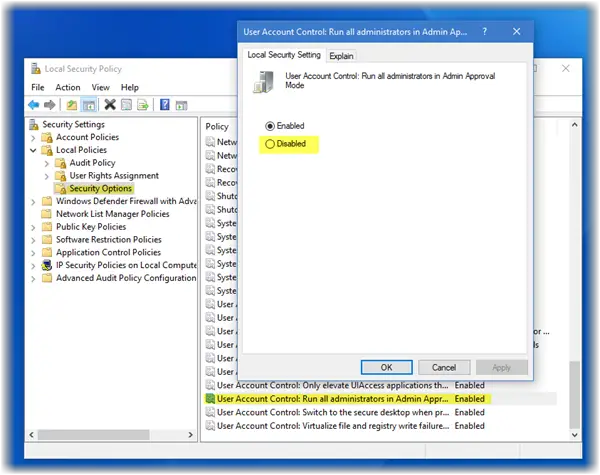Select Software Restriction Policies item

tap(109, 240)
